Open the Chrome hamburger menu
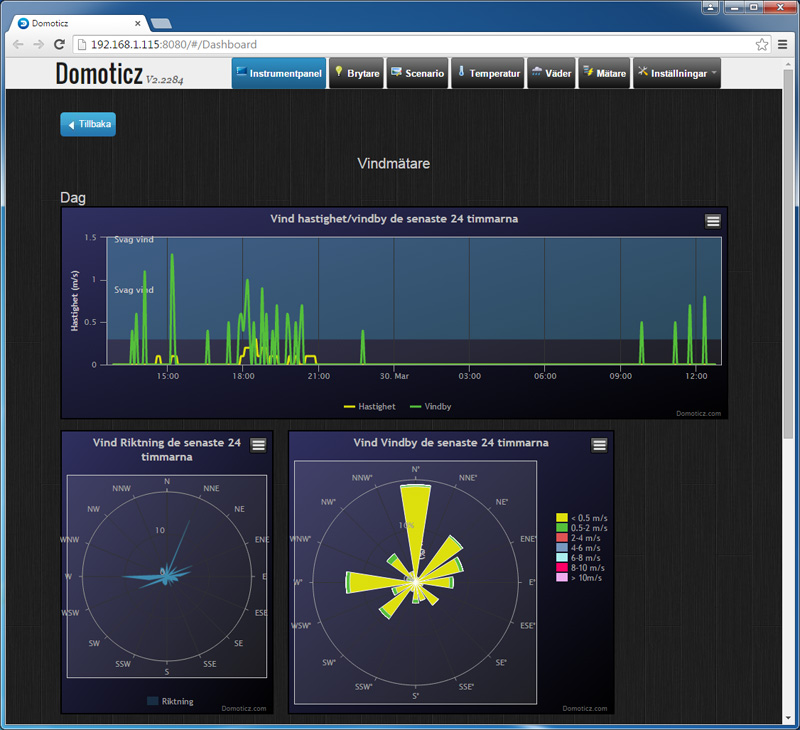 click(783, 44)
